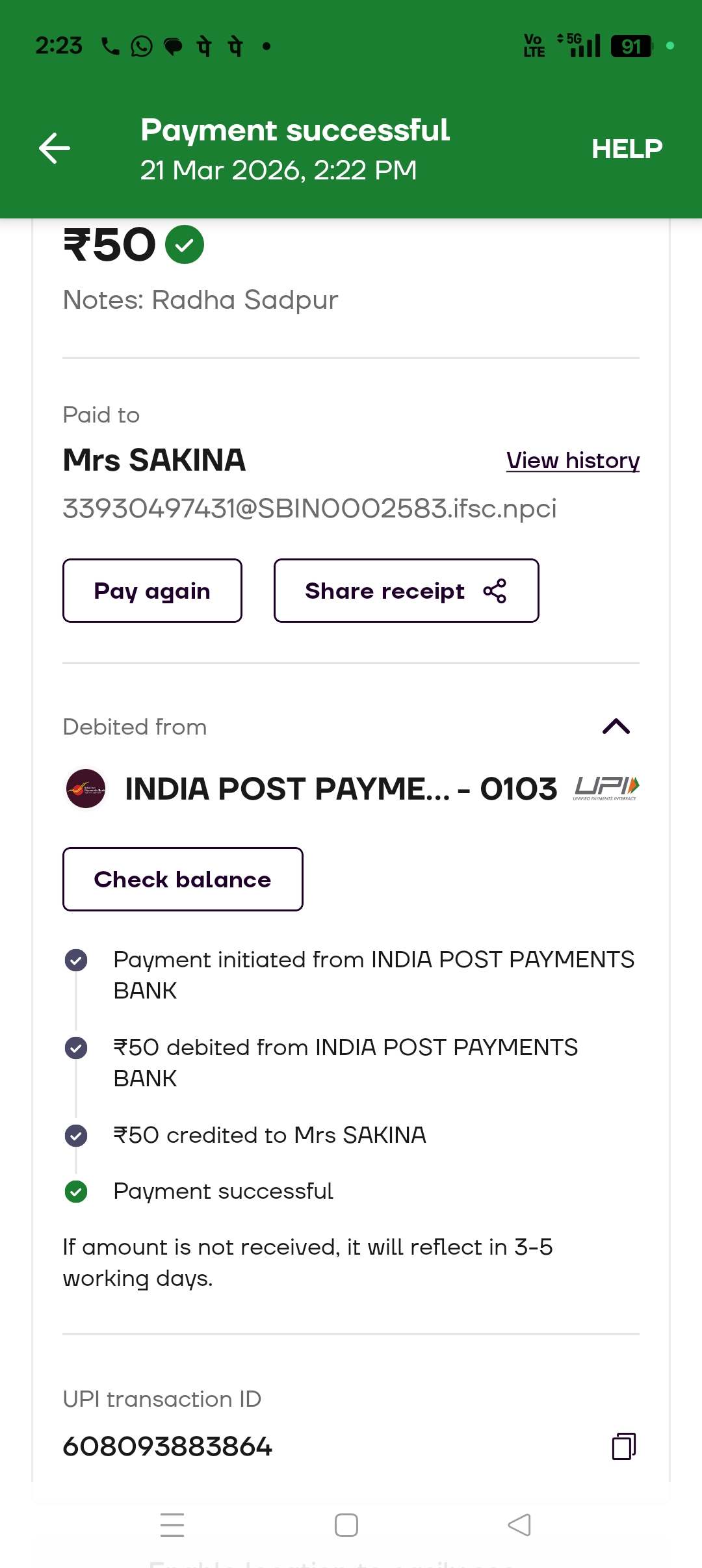Click the View history link

click(573, 460)
